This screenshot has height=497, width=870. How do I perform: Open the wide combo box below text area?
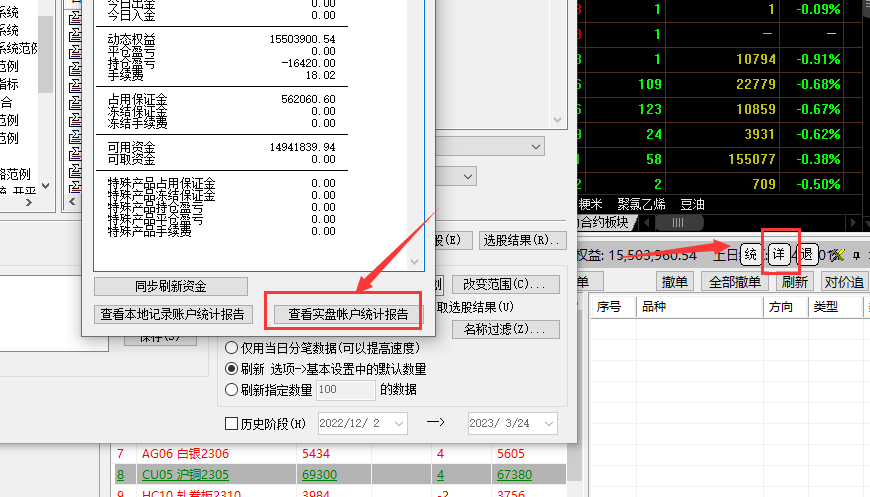pos(490,146)
